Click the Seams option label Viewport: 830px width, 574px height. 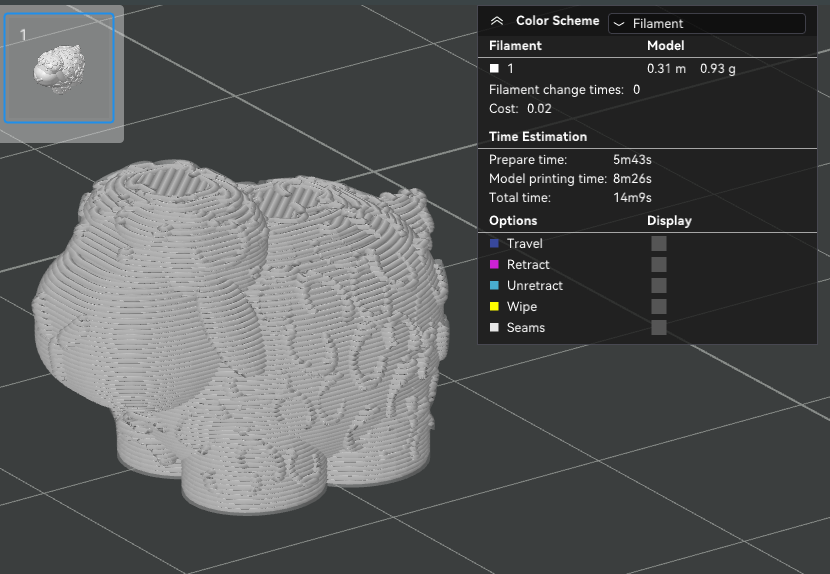(x=526, y=327)
